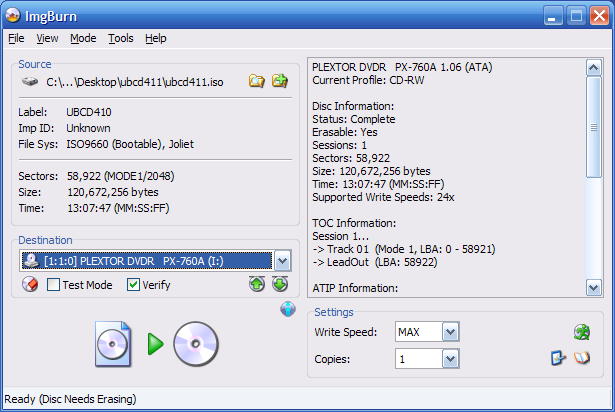Click the Supported Write Speeds: 24x line
615x412 pixels.
coord(383,197)
